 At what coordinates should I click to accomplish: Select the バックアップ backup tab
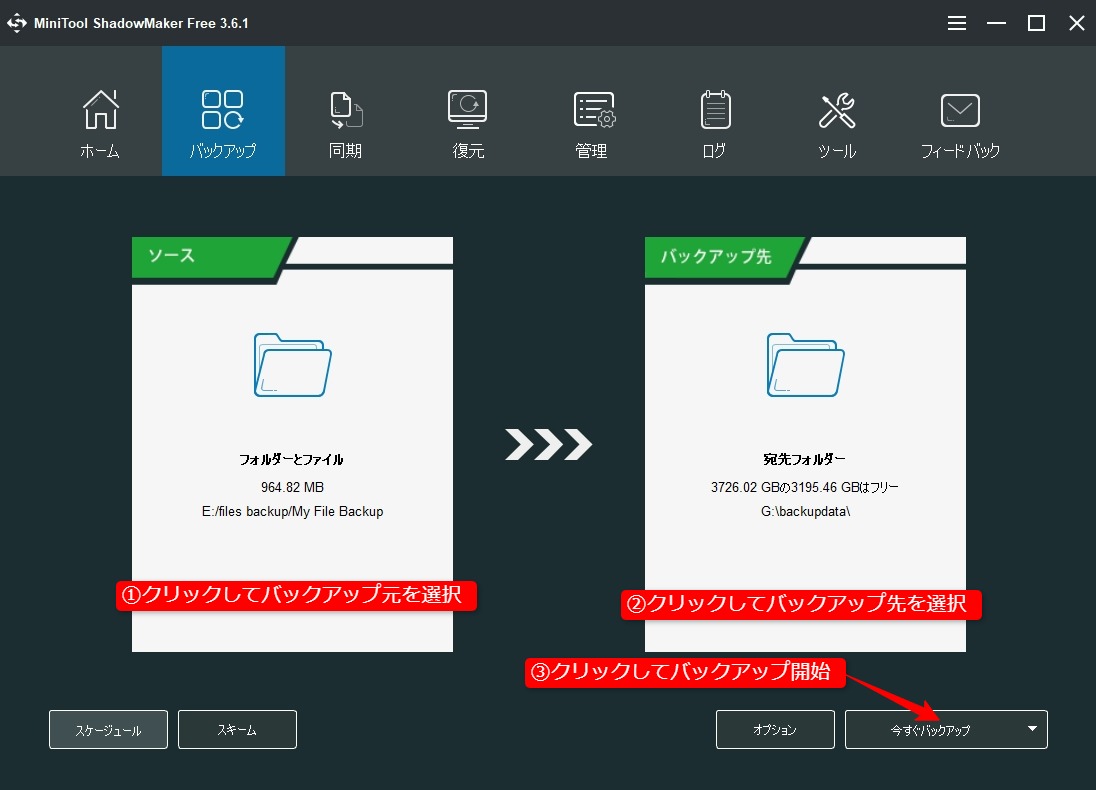coord(223,111)
